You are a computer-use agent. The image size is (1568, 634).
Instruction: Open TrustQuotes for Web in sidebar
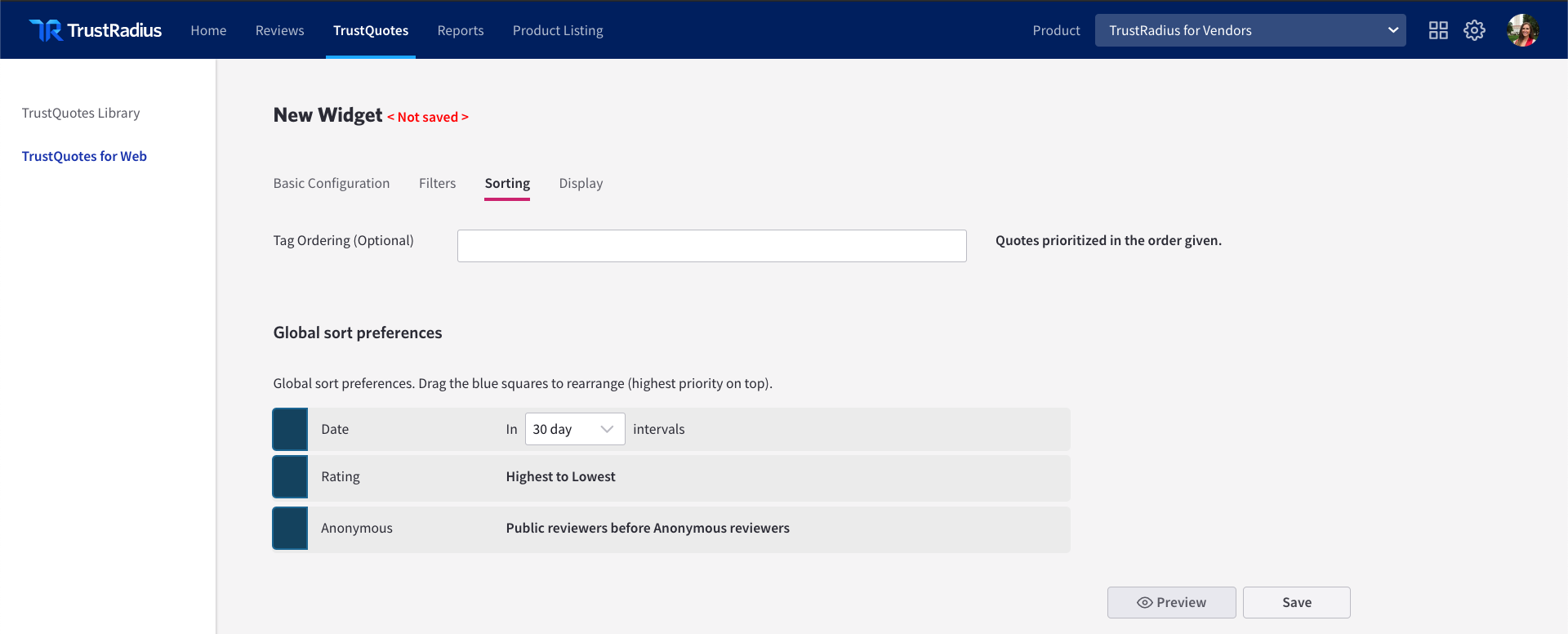click(x=84, y=156)
